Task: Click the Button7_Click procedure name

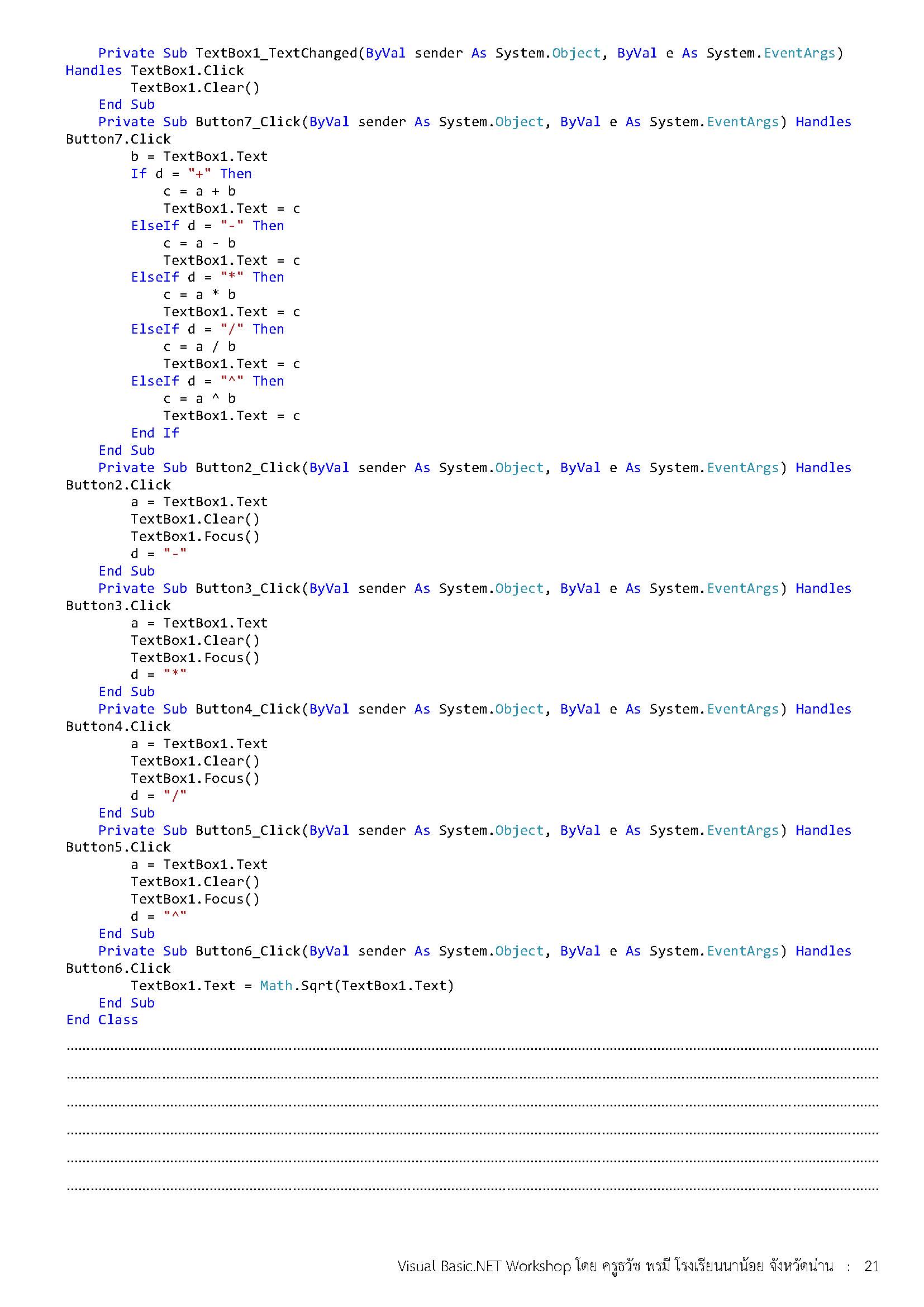Action: [247, 122]
